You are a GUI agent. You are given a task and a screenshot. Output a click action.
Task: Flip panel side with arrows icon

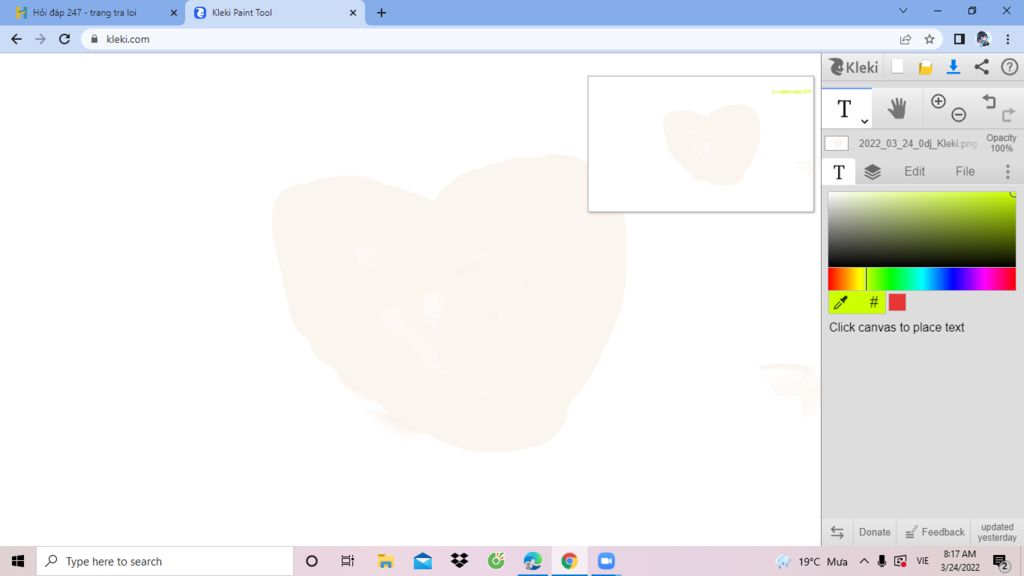pyautogui.click(x=837, y=532)
